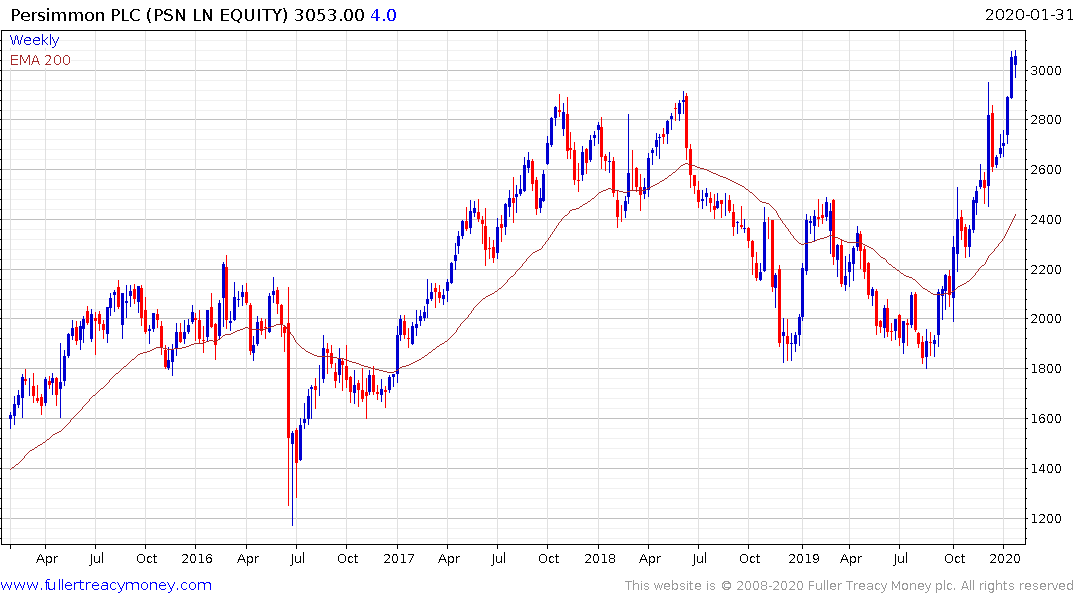
Task: Select the 2019 year axis label
Action: click(x=804, y=559)
